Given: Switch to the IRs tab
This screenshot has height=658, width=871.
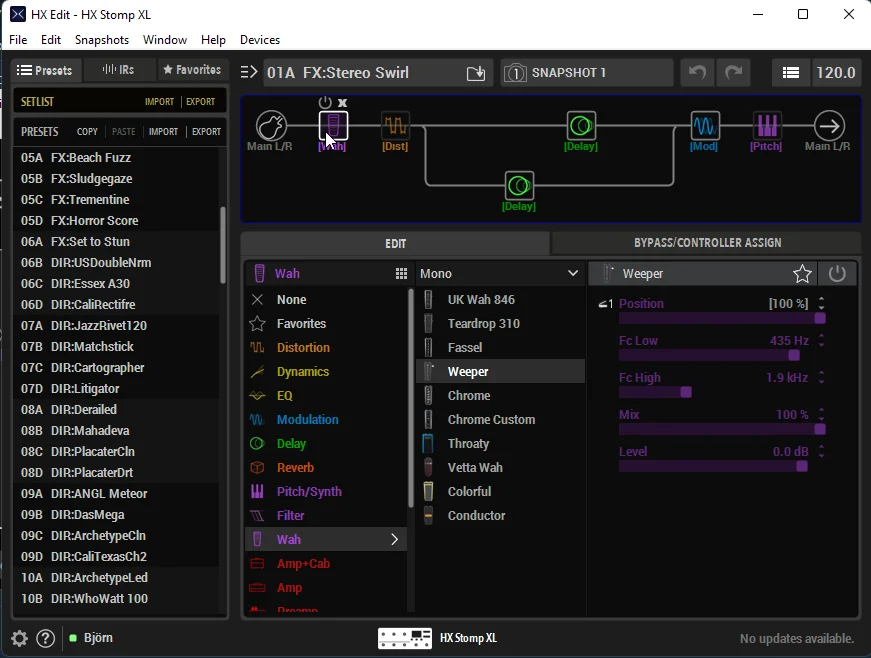Looking at the screenshot, I should (119, 70).
